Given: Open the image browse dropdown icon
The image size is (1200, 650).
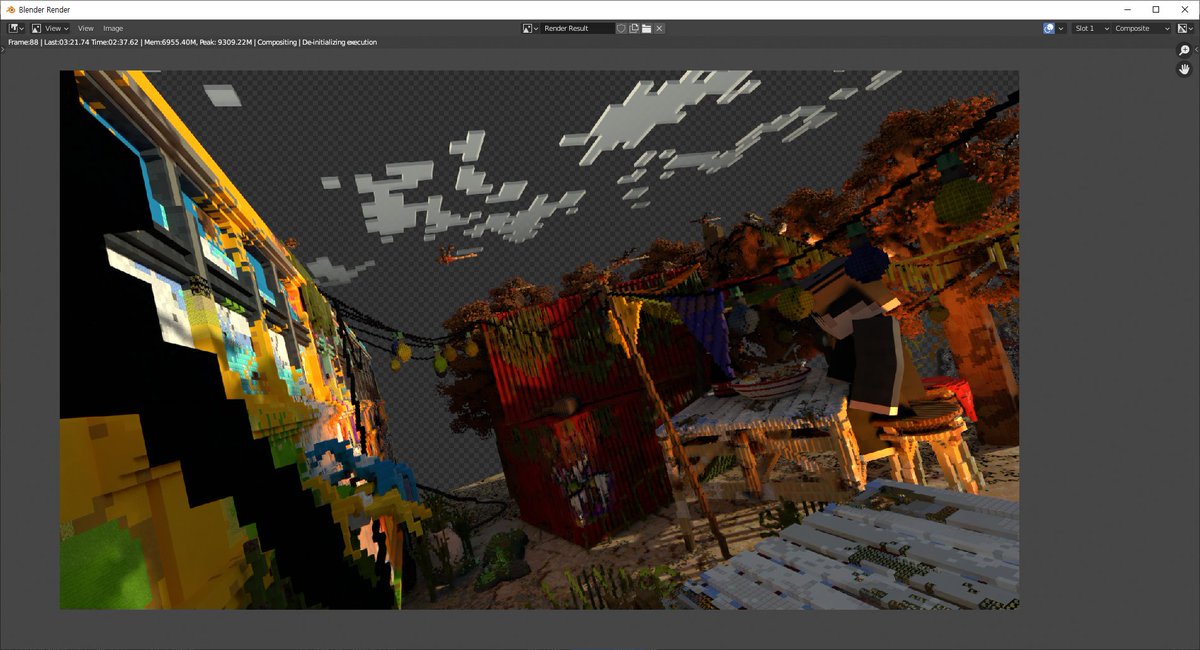Looking at the screenshot, I should point(531,28).
